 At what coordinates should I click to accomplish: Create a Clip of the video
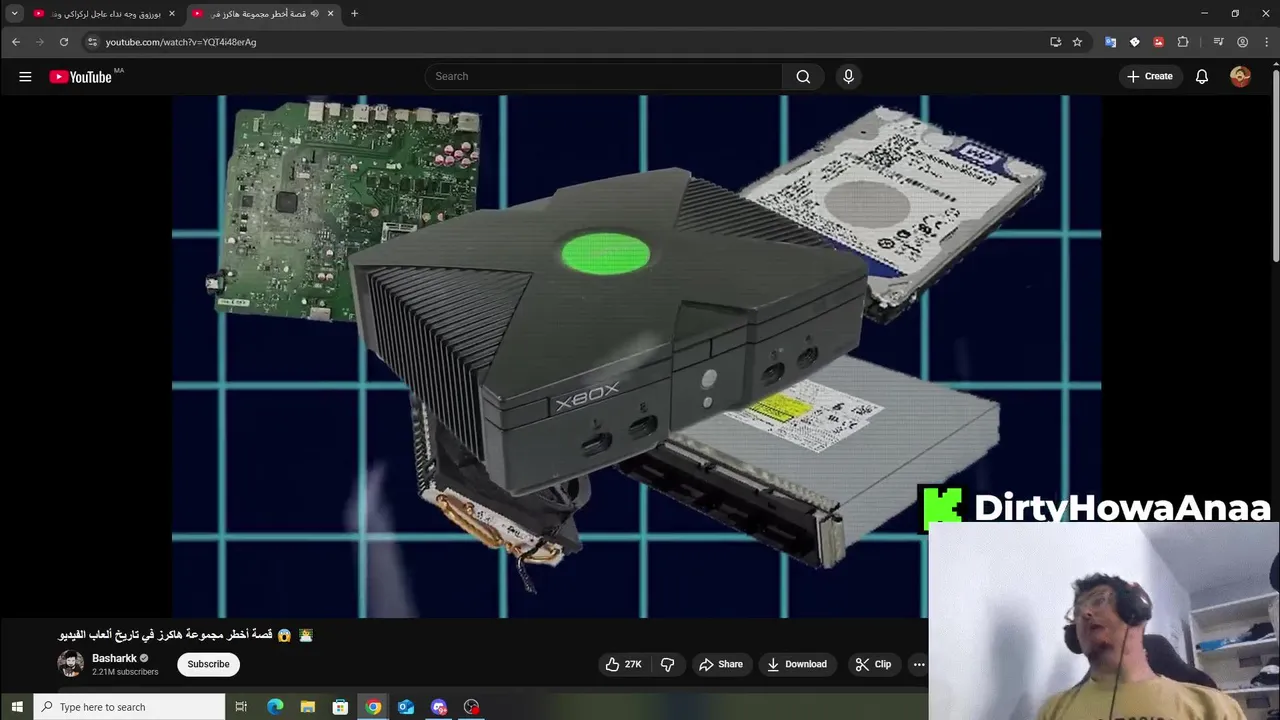pos(873,664)
